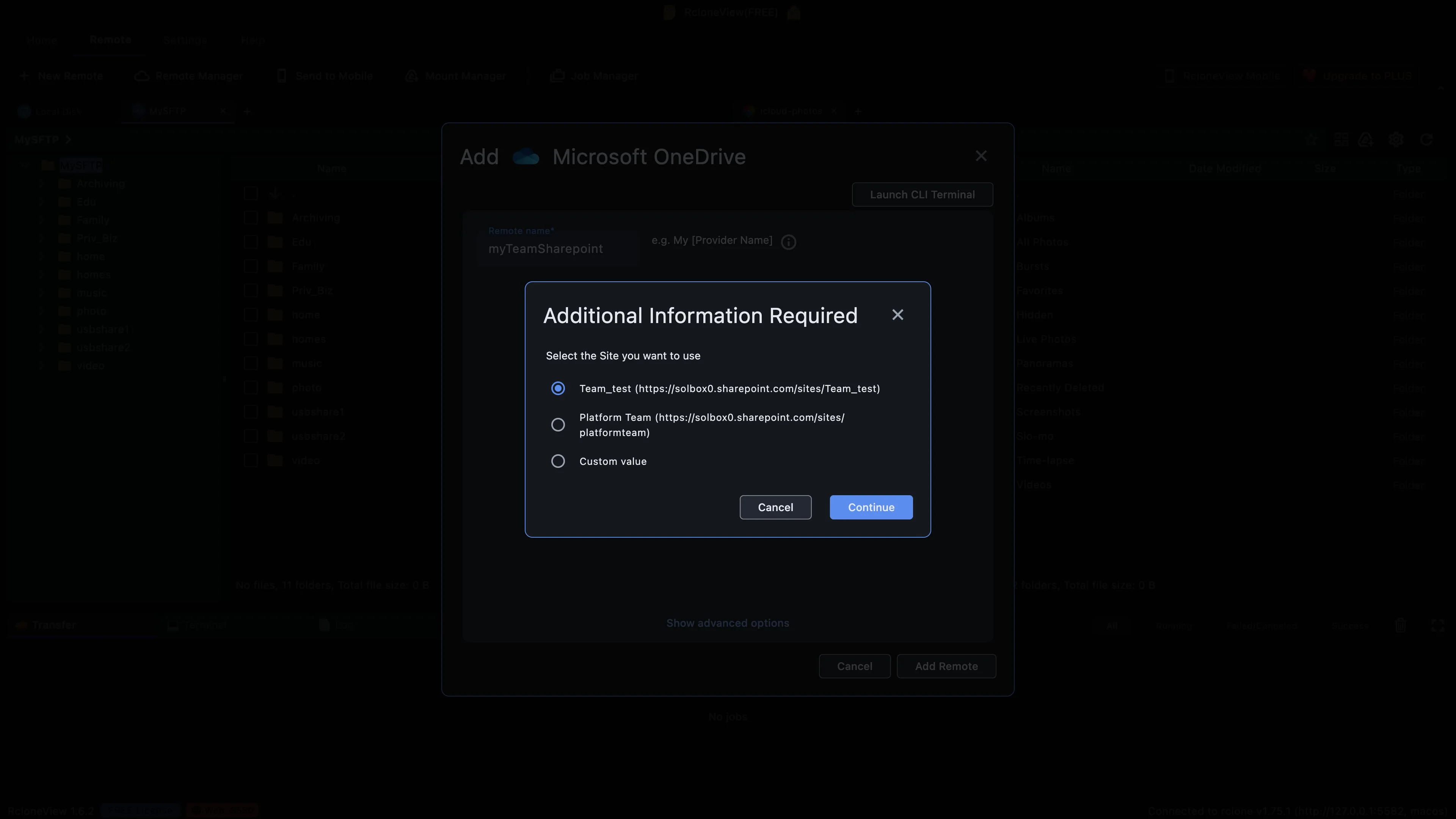The height and width of the screenshot is (819, 1456).
Task: Select the Team_test site radio button
Action: click(558, 388)
